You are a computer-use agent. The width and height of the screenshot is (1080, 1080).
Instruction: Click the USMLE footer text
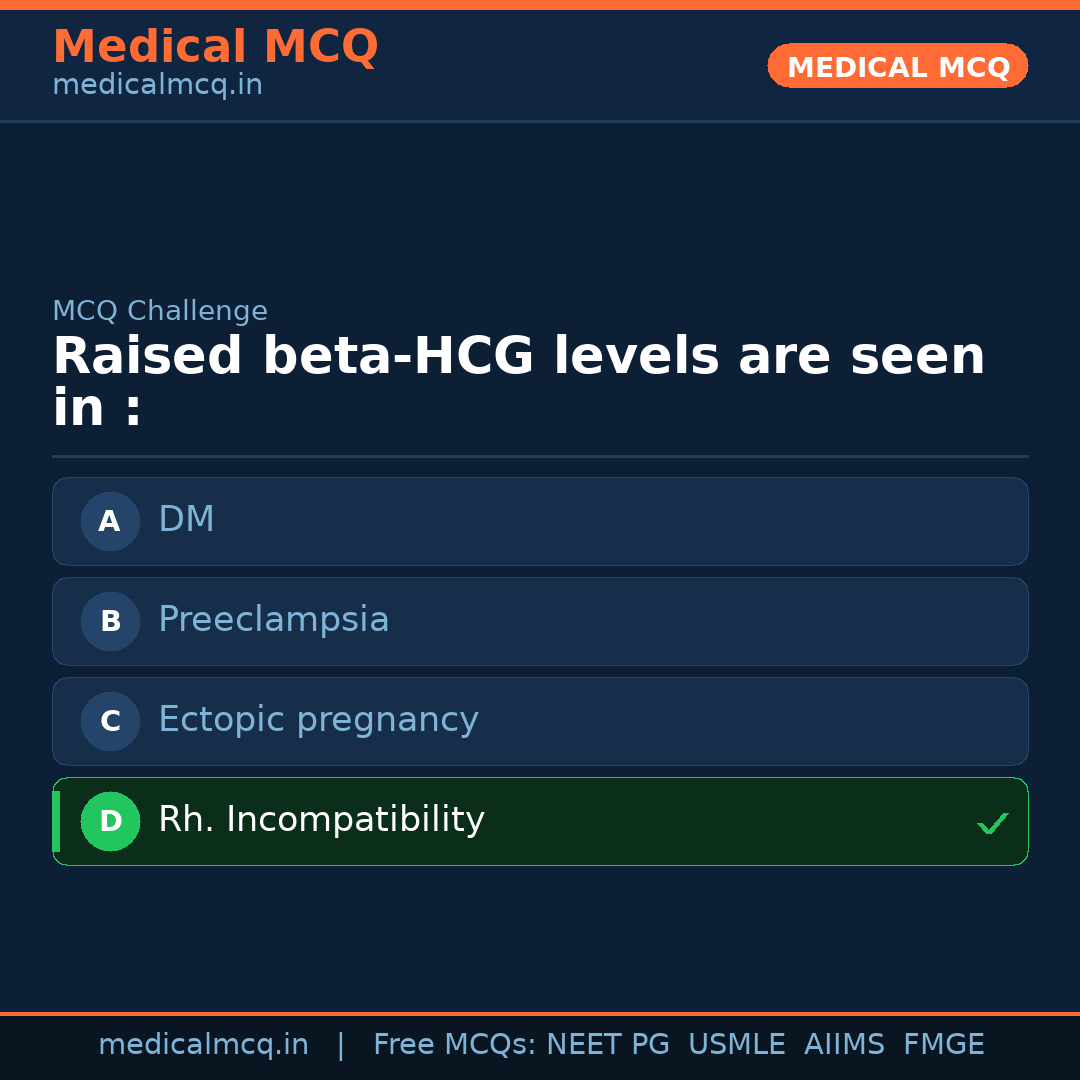[x=736, y=1045]
